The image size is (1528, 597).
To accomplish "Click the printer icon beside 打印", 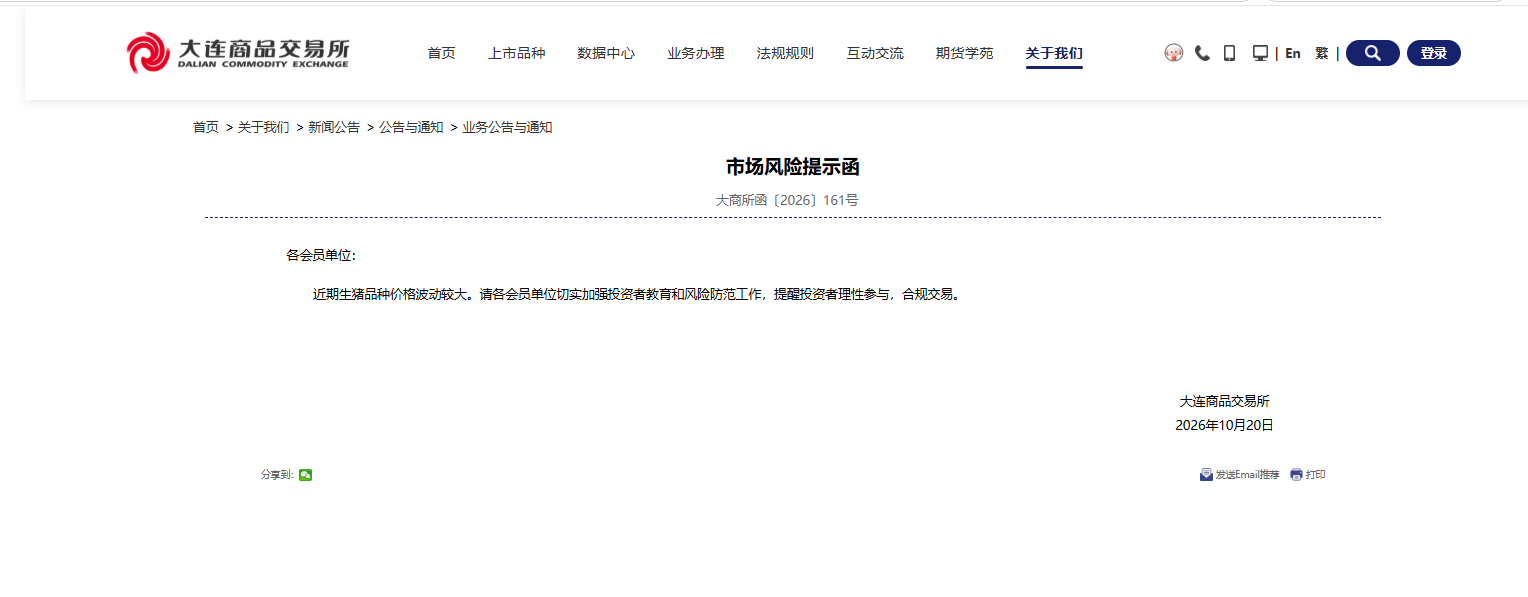I will point(1296,475).
